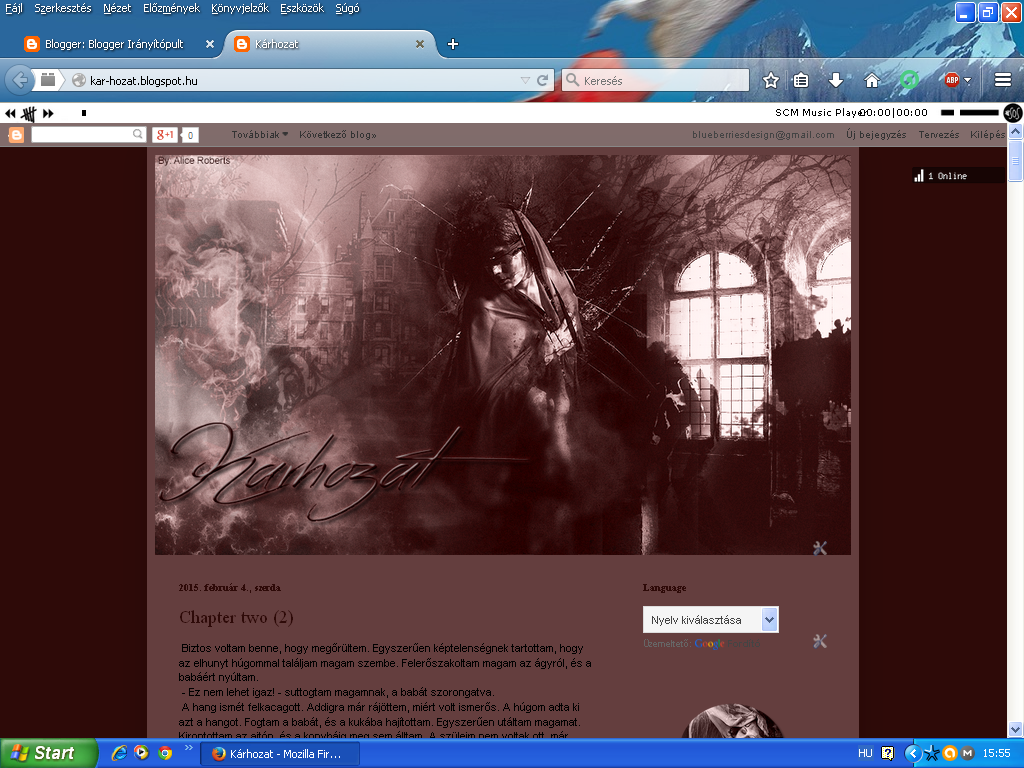1024x768 pixels.
Task: Edit header widget wrench icon
Action: [820, 548]
